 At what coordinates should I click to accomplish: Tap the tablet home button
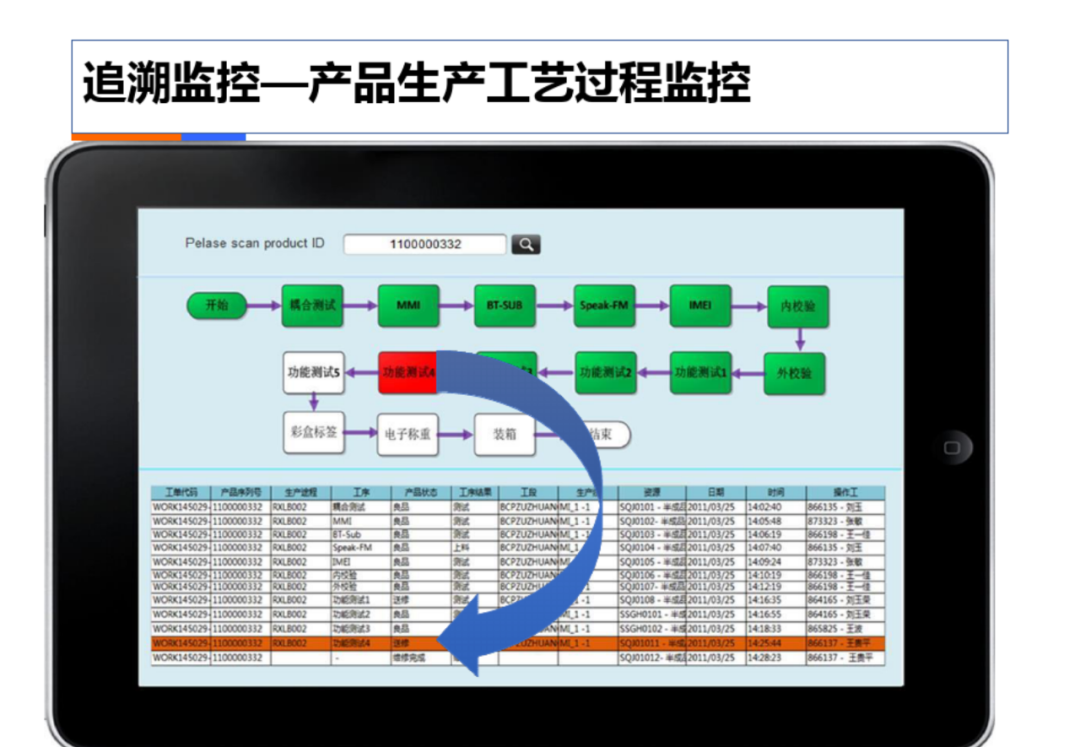coord(952,448)
